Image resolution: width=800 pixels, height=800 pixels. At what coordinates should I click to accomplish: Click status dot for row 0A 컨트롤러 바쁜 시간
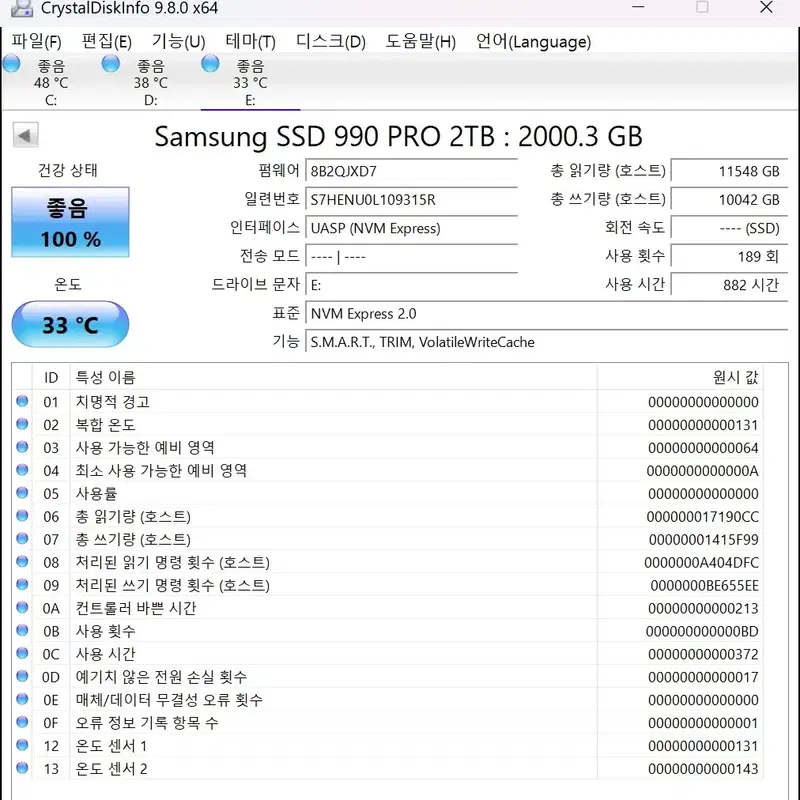tap(22, 608)
